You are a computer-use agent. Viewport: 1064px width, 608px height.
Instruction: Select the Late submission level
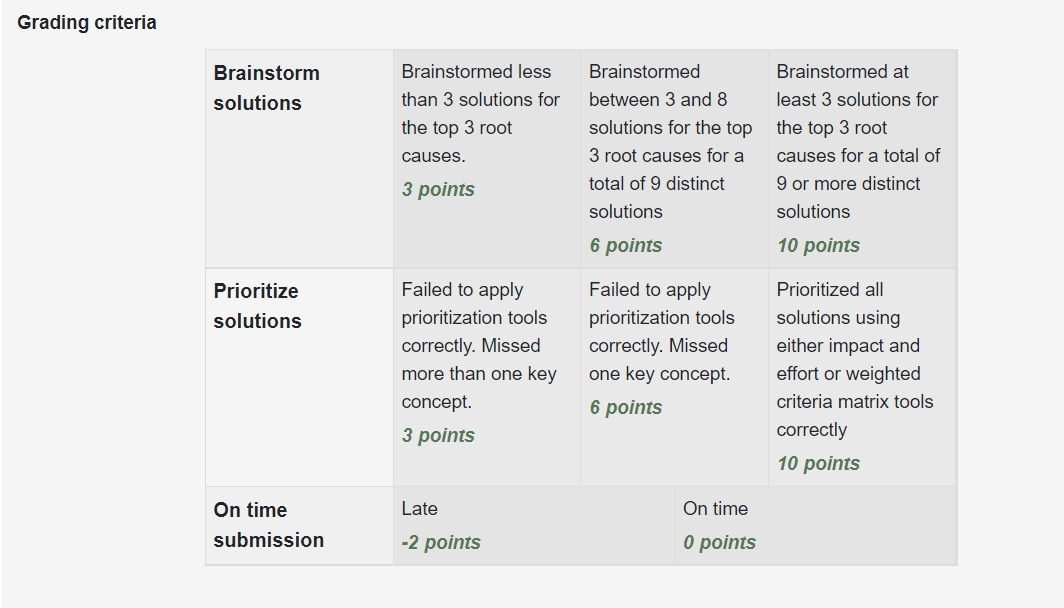point(533,525)
